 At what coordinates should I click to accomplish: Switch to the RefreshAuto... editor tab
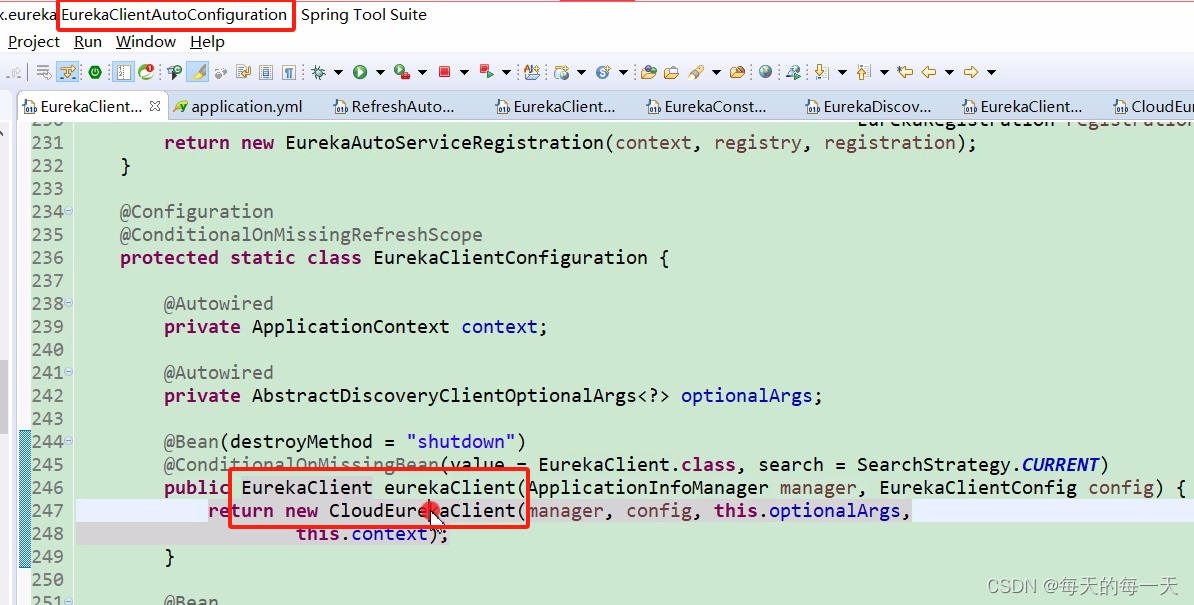point(394,107)
